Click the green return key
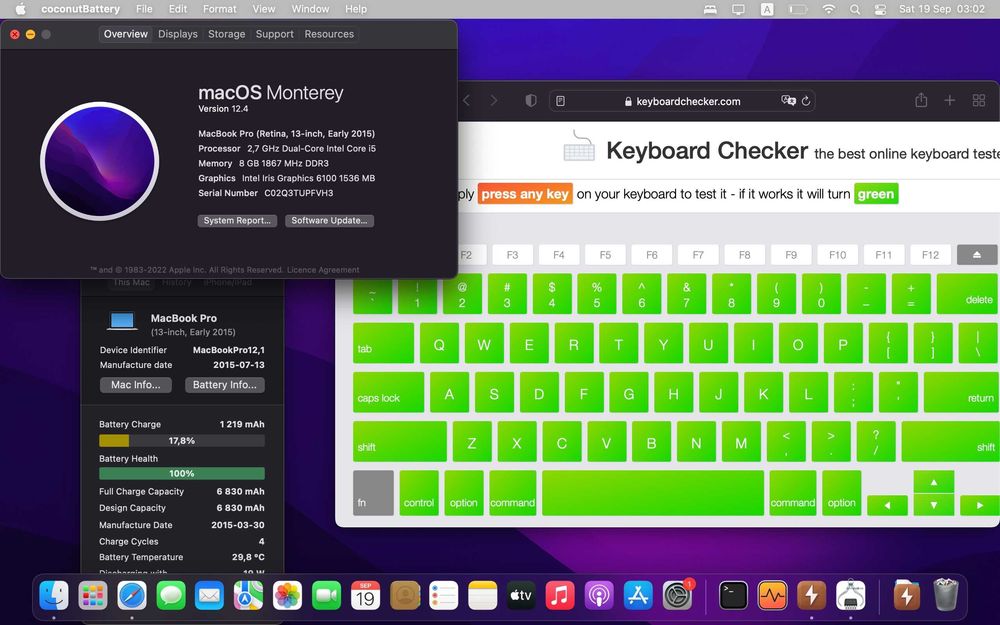The height and width of the screenshot is (625, 1000). click(962, 392)
